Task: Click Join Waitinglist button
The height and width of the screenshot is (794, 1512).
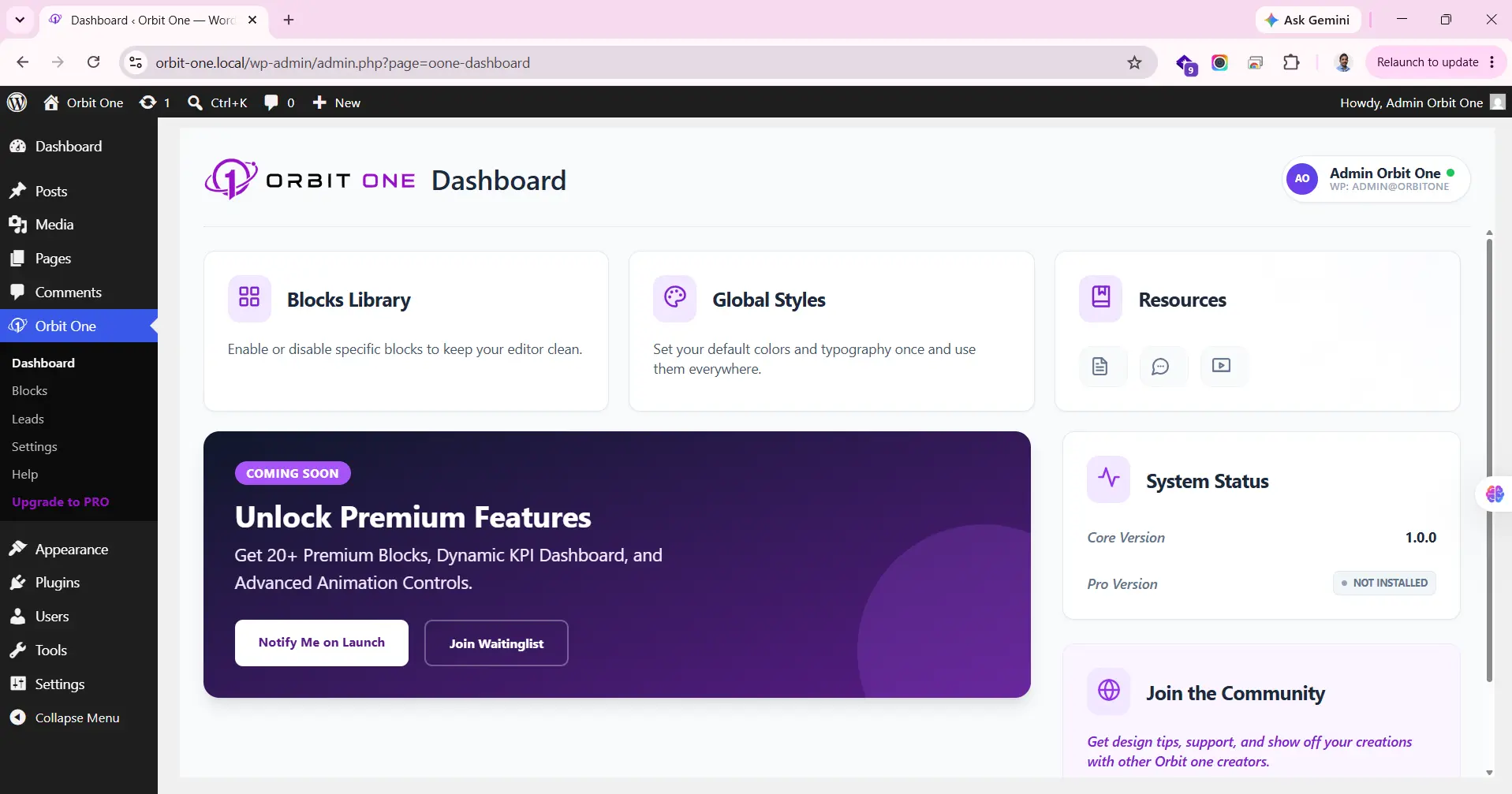Action: click(496, 643)
